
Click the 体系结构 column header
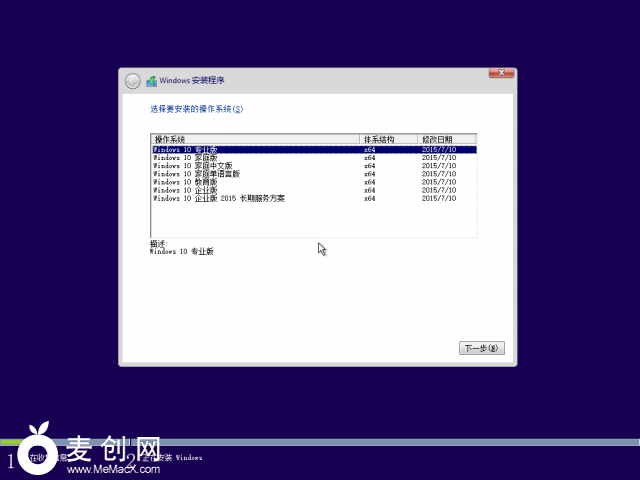tap(378, 139)
